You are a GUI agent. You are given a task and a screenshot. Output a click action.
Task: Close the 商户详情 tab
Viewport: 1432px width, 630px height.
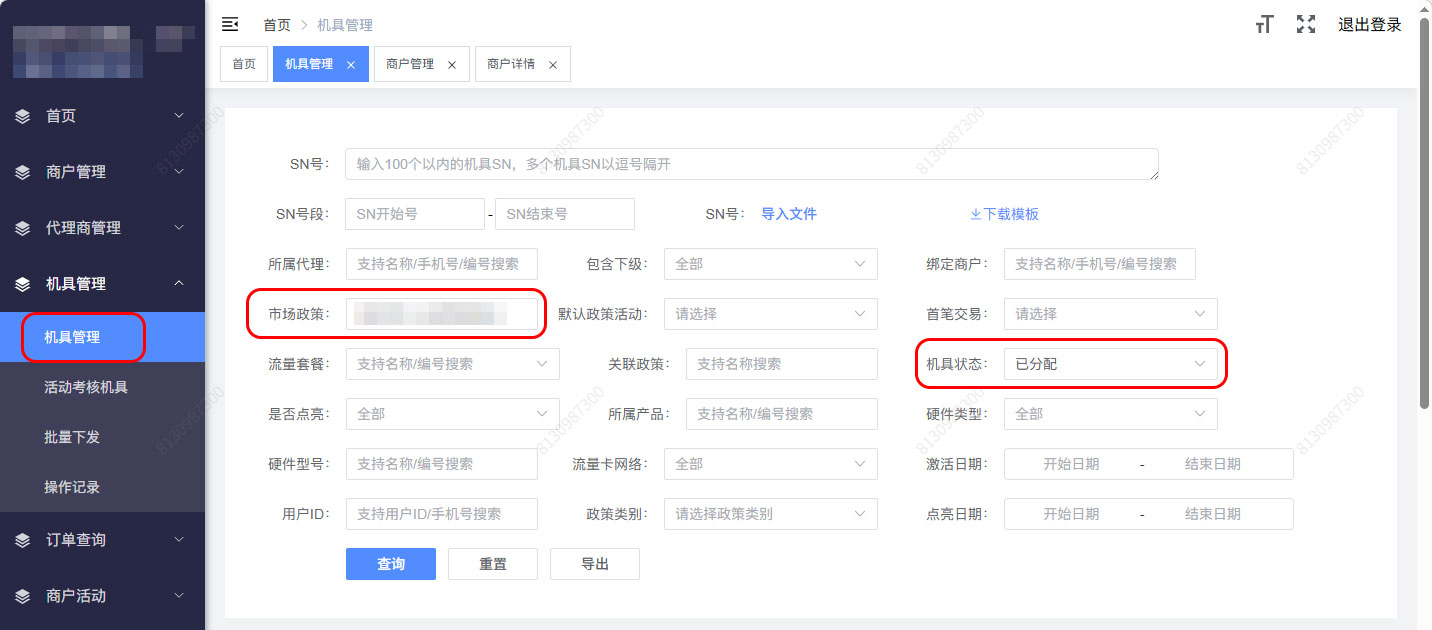pyautogui.click(x=553, y=65)
